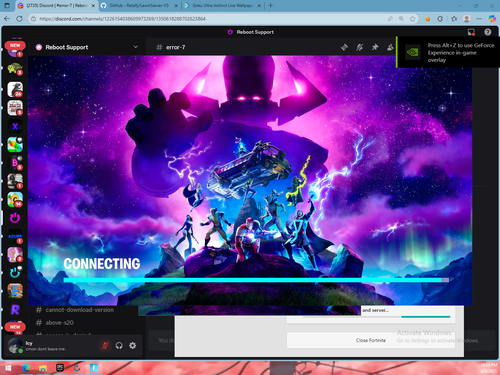This screenshot has width=500, height=375.
Task: Open the turtle avatar server
Action: pos(15,68)
